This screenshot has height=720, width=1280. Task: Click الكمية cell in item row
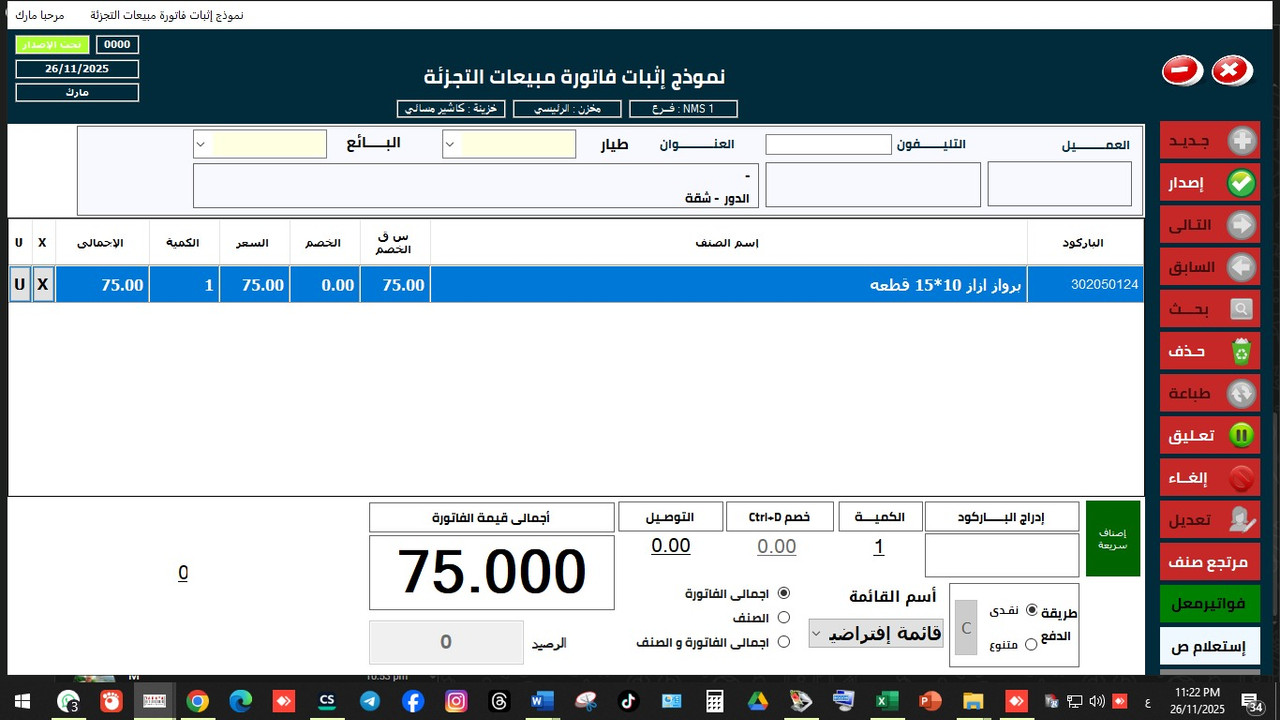click(185, 285)
